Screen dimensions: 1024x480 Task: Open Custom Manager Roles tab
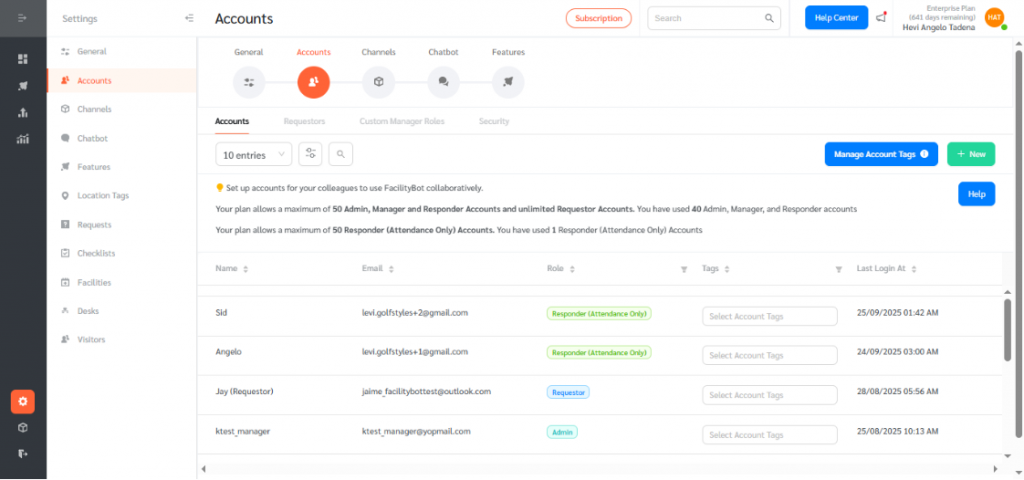402,121
